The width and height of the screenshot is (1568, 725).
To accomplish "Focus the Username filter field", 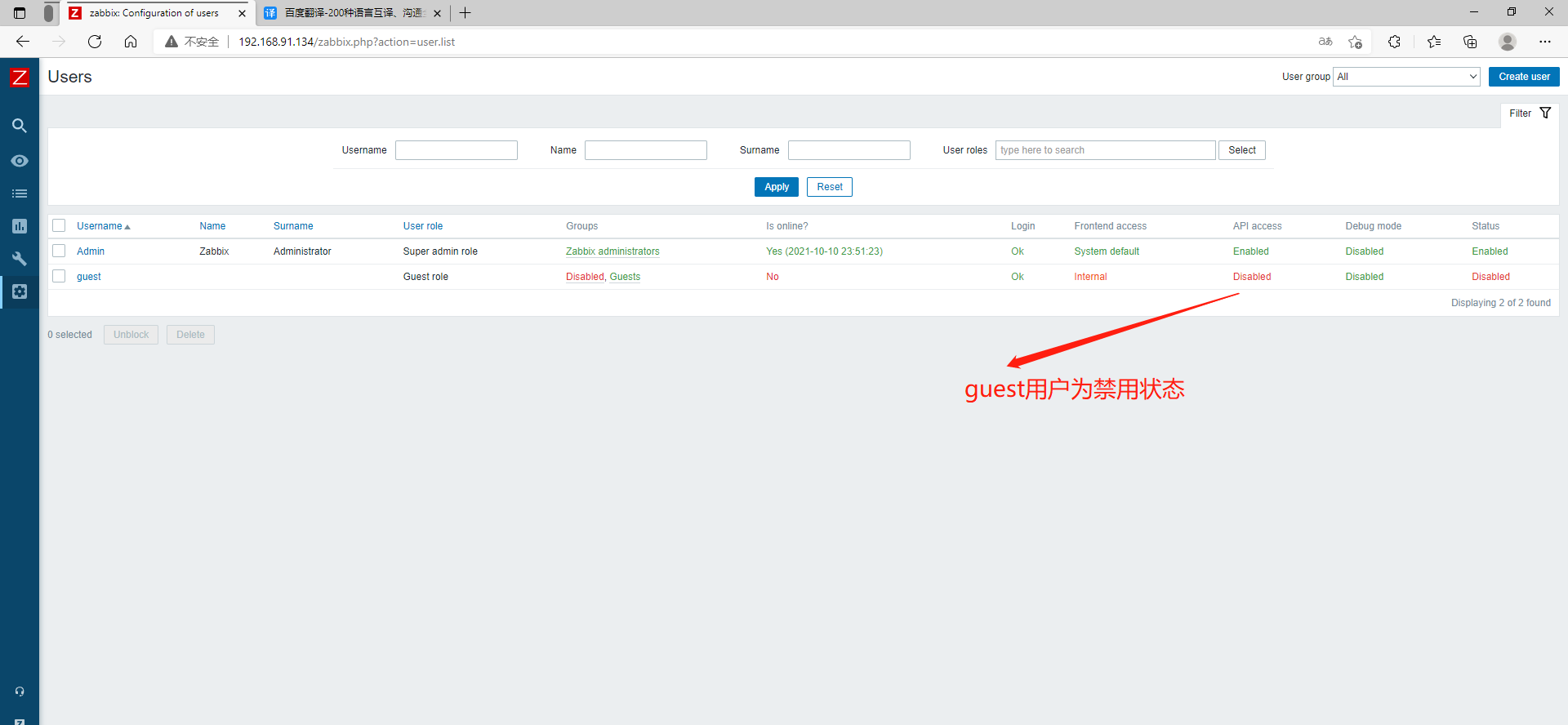I will [x=457, y=150].
